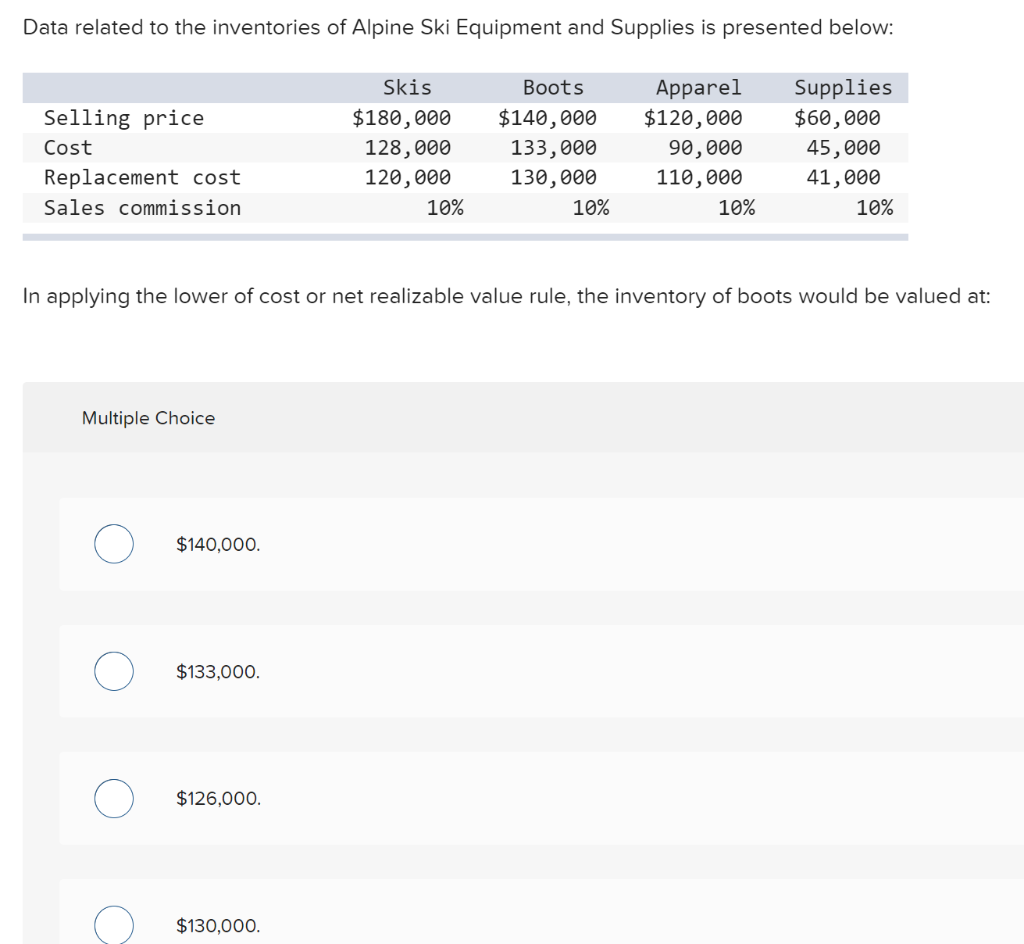The image size is (1024, 944).
Task: Click the Multiple Choice section header
Action: (x=148, y=418)
